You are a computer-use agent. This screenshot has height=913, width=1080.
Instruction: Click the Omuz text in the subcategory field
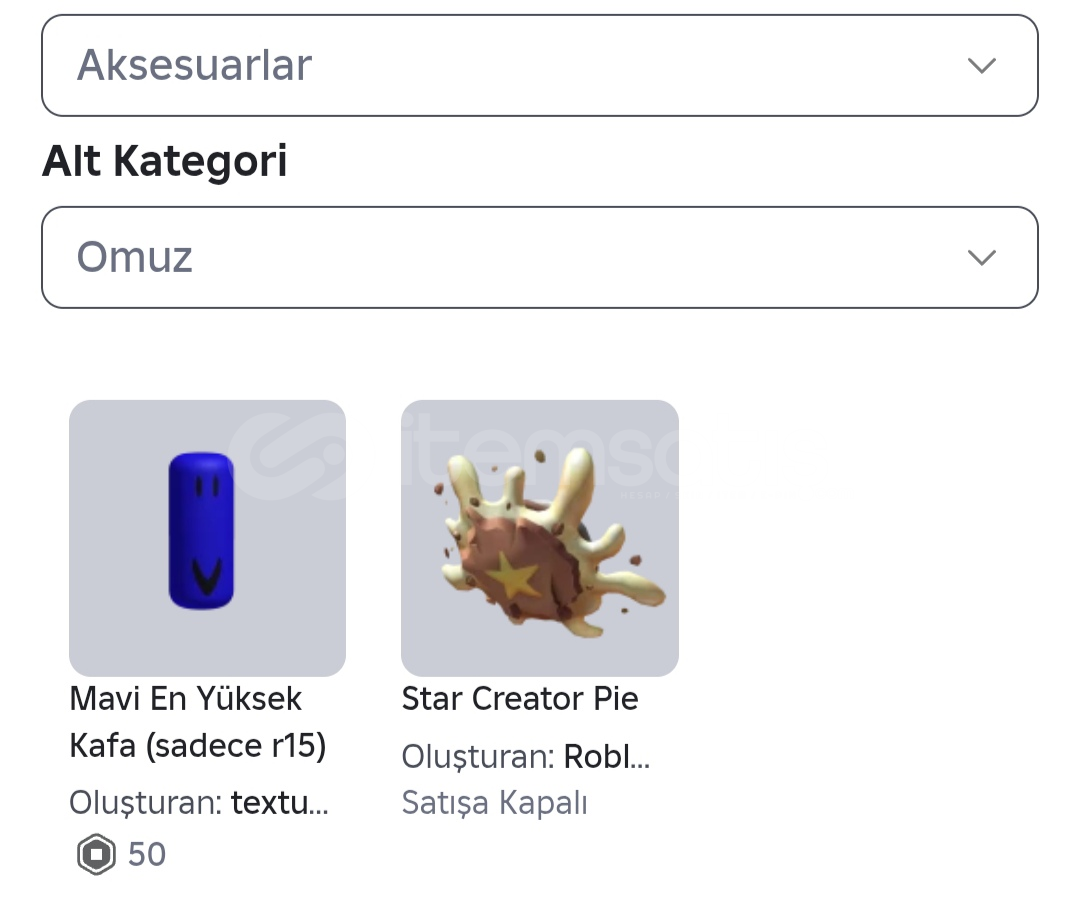(x=134, y=258)
